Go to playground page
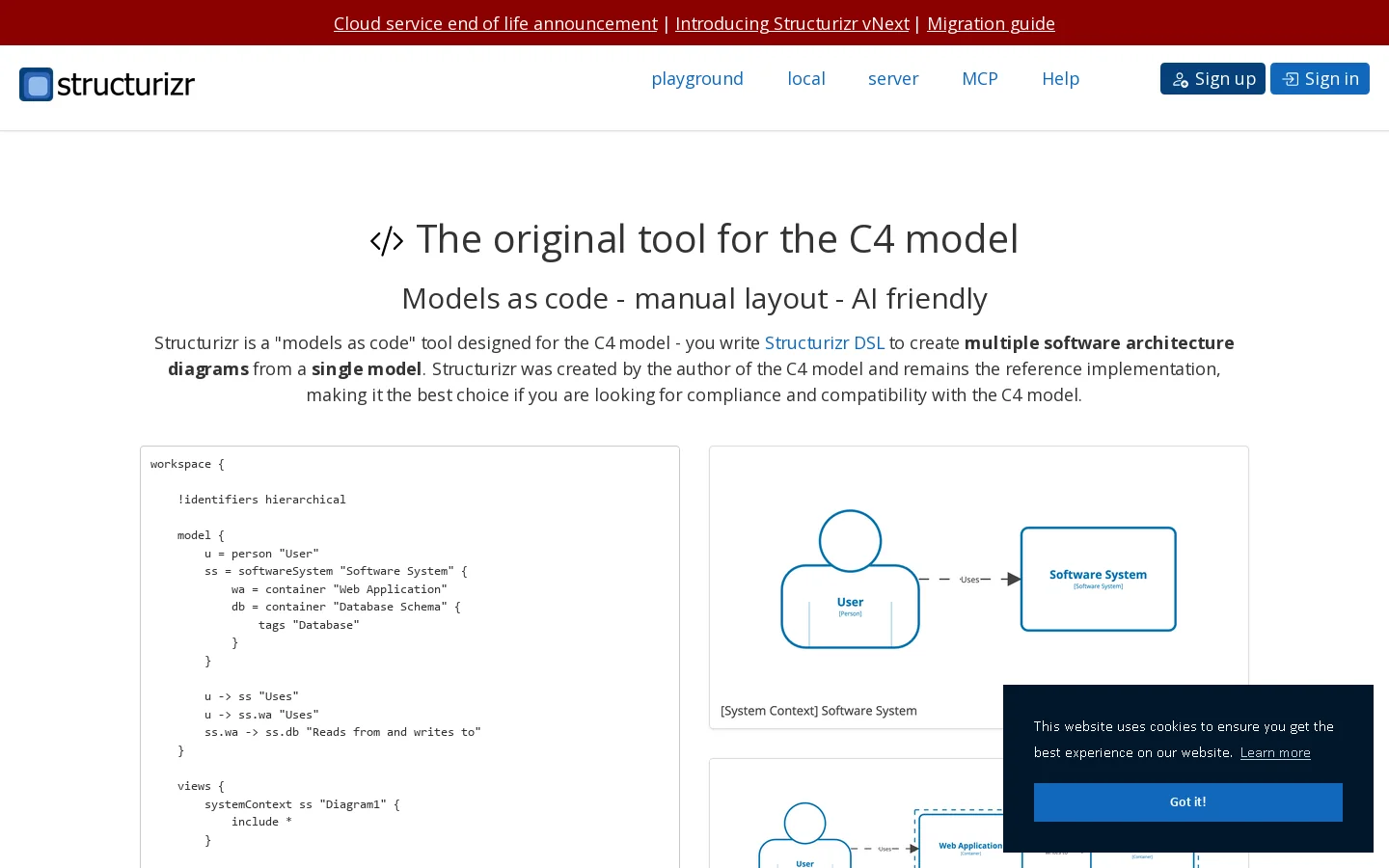Viewport: 1389px width, 868px height. click(x=697, y=79)
